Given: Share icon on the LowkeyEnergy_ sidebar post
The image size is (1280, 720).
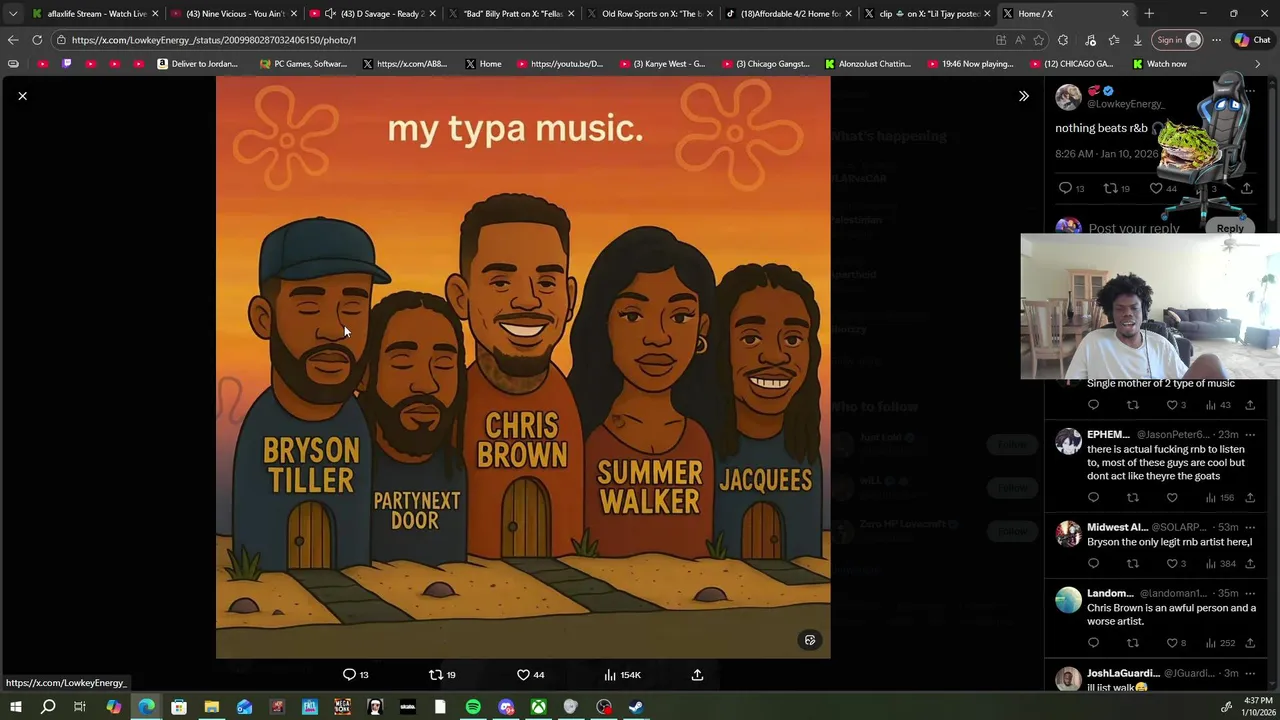Looking at the screenshot, I should [1246, 188].
